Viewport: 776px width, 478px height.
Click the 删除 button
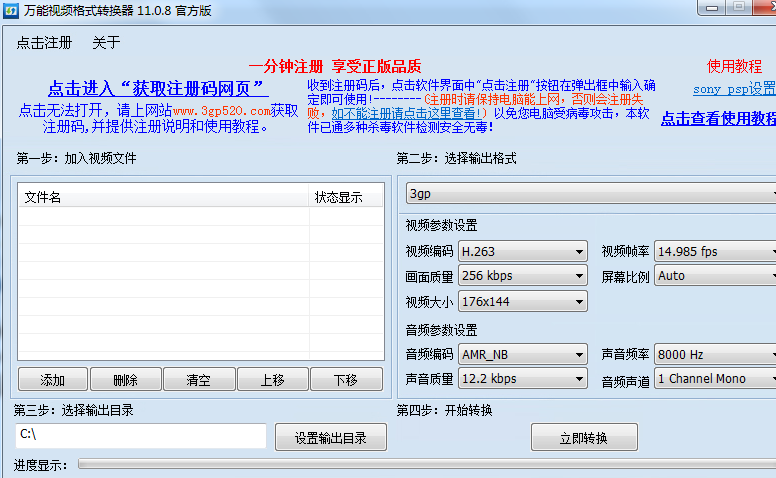(126, 380)
